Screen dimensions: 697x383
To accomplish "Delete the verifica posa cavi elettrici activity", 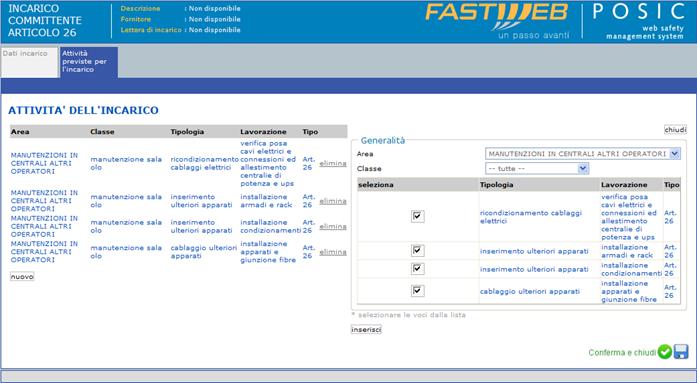I will (332, 163).
